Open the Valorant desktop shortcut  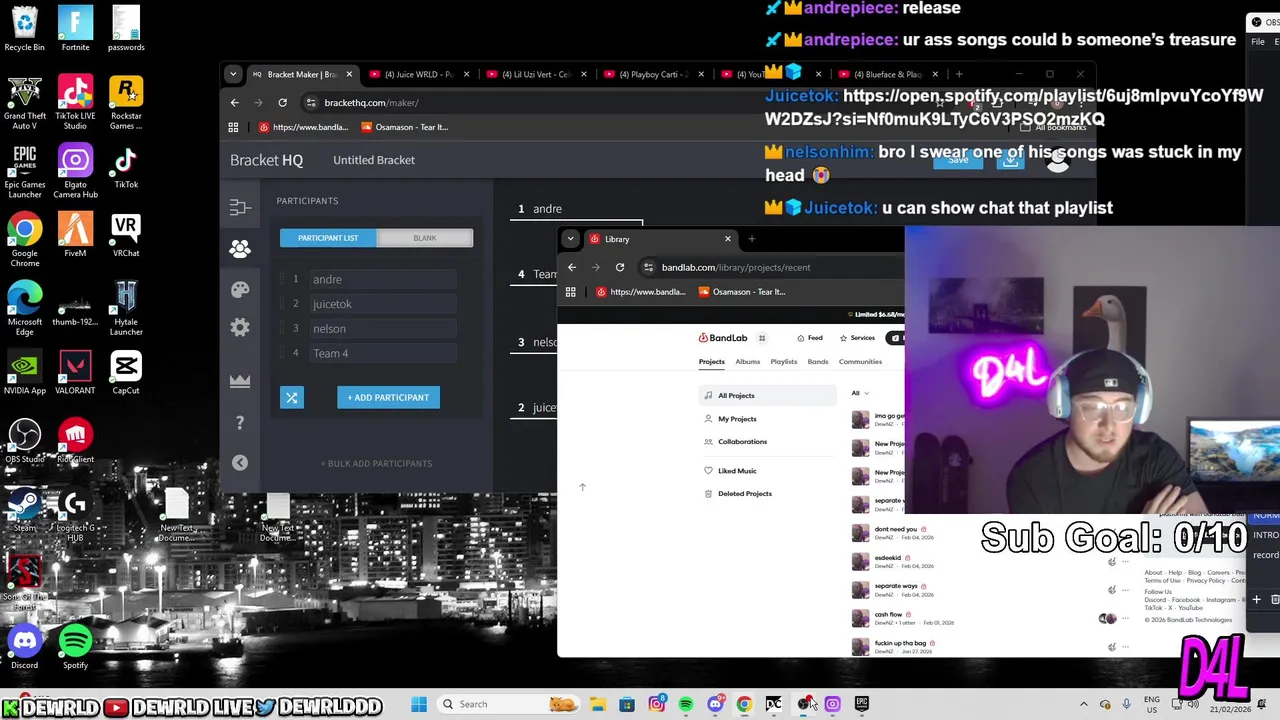(75, 373)
